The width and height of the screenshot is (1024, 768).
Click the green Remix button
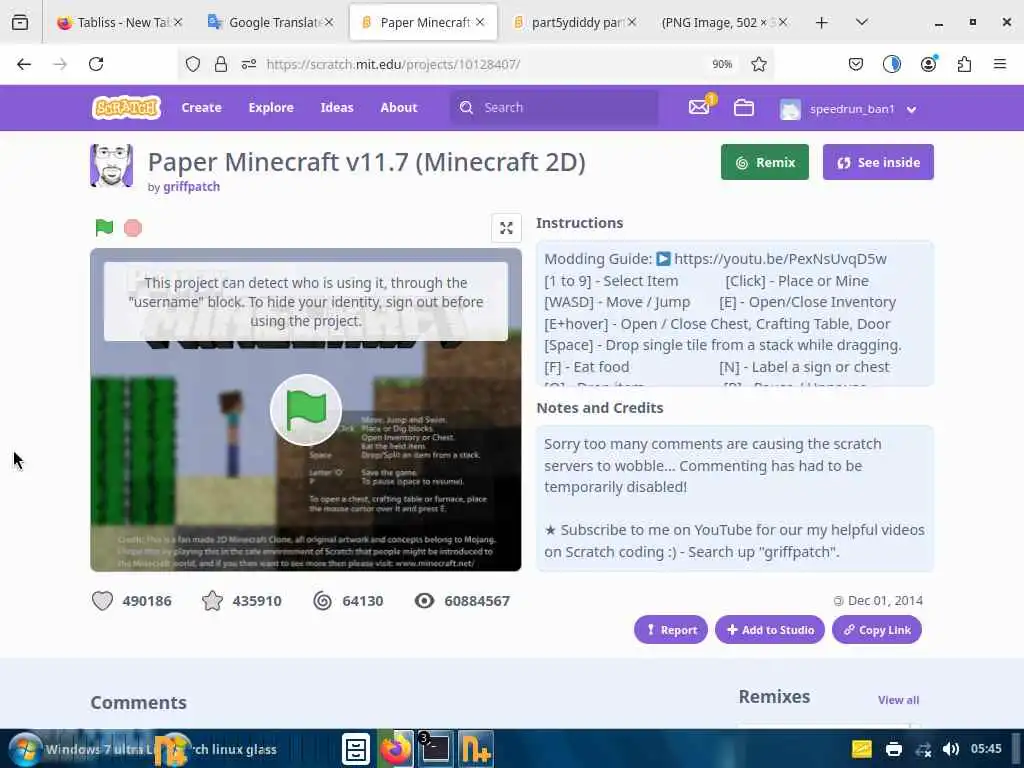(x=765, y=162)
